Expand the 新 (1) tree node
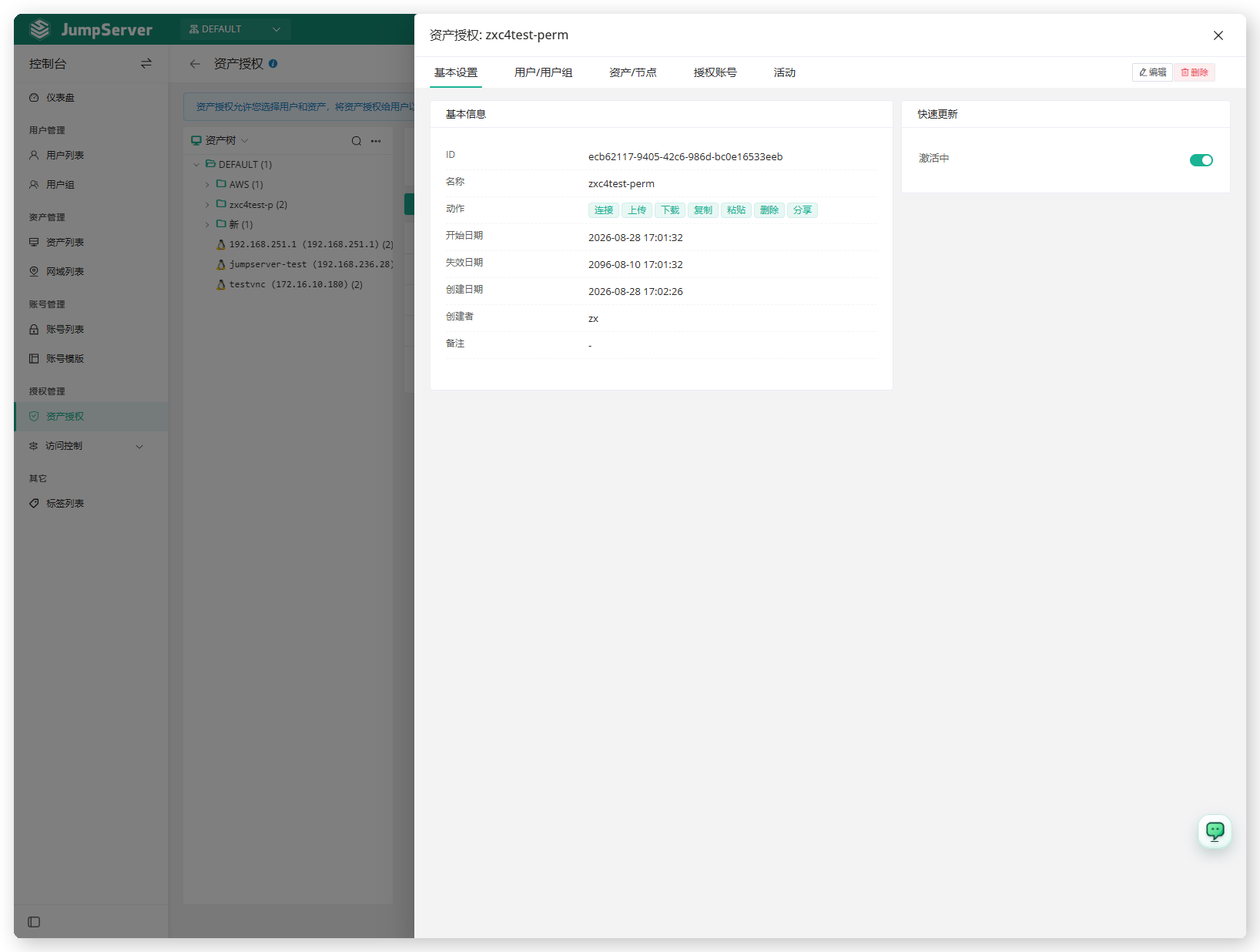Viewport: 1260px width, 952px height. click(207, 225)
